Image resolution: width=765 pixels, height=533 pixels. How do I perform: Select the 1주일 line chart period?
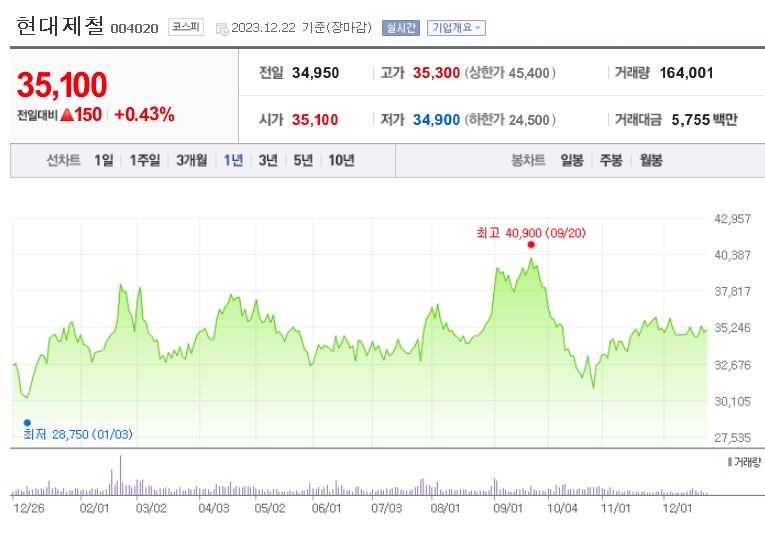click(144, 160)
